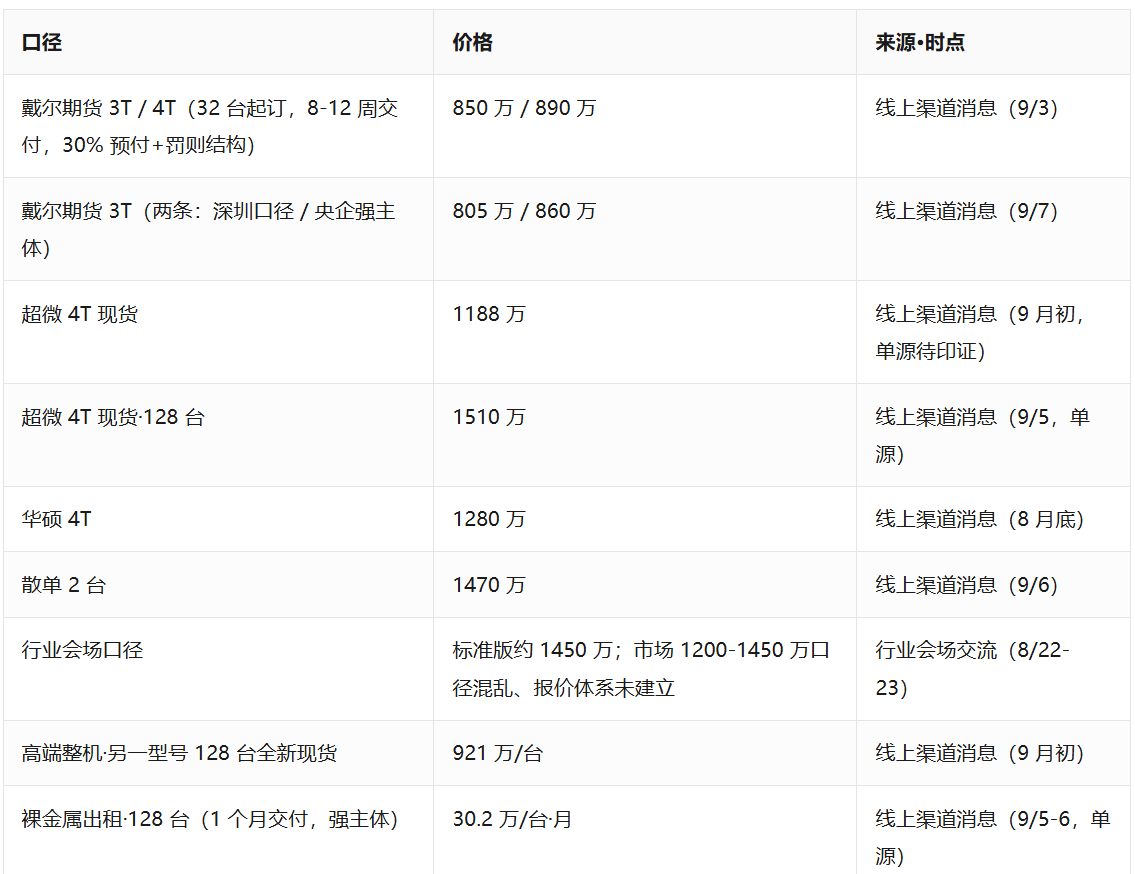This screenshot has width=1135, height=874.
Task: Select the 30.2 万/台·月 price cell
Action: (x=512, y=820)
